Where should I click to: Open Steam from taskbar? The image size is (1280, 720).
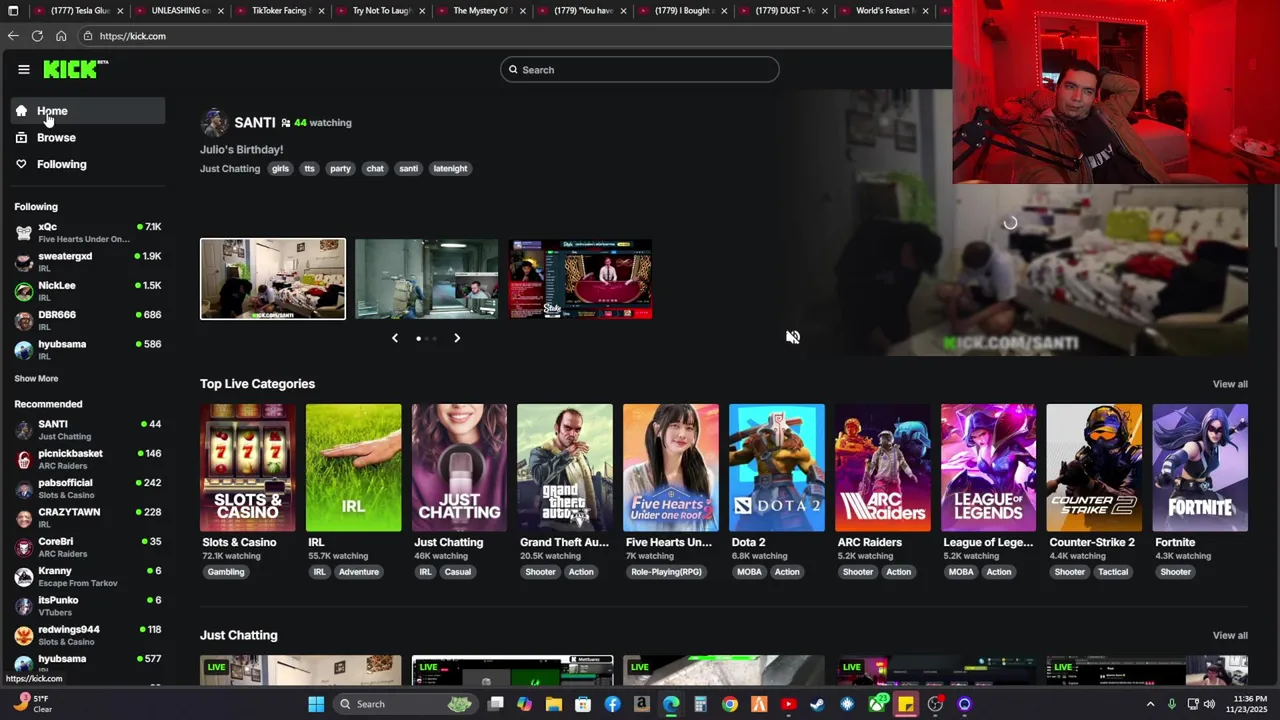coord(818,704)
